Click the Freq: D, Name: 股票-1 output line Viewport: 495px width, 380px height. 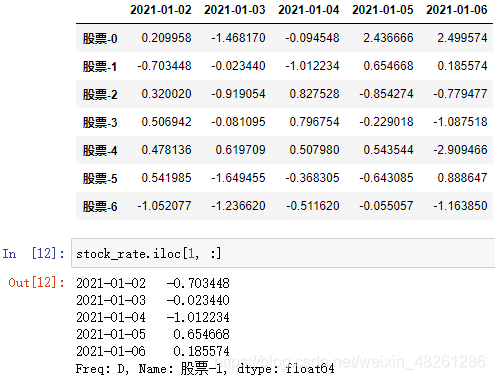pos(205,369)
